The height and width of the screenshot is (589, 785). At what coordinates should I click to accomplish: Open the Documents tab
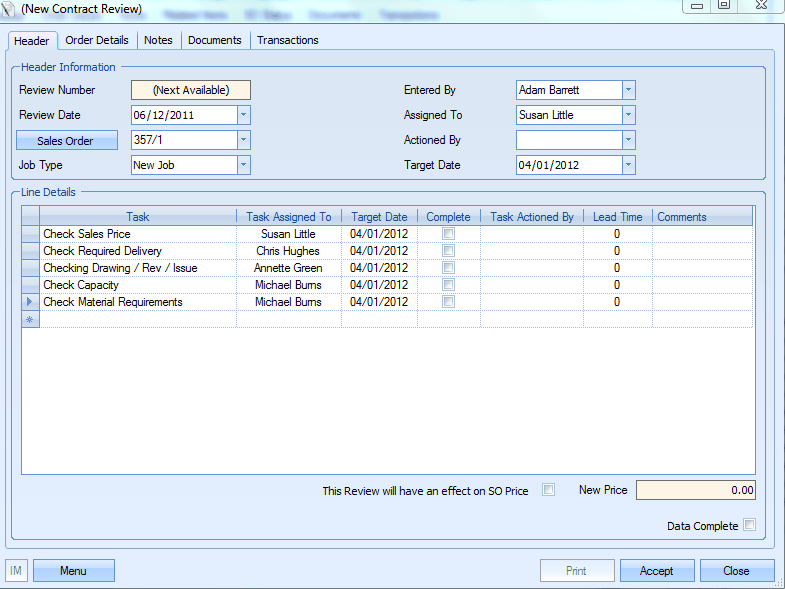(215, 40)
